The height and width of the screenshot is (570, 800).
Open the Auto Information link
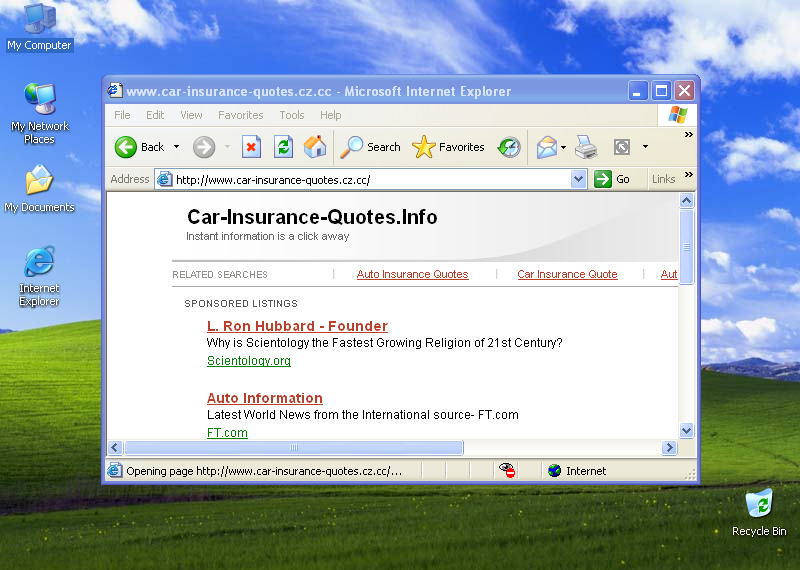point(265,398)
